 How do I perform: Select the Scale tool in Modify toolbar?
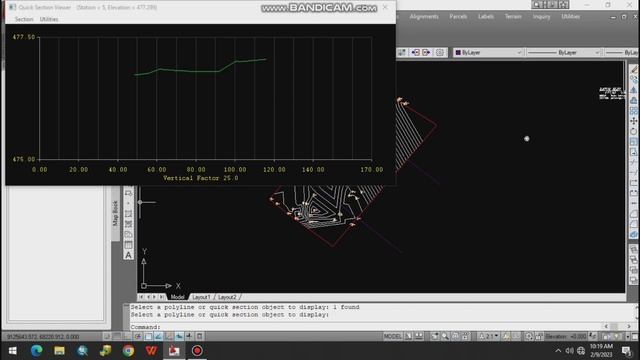click(x=633, y=142)
